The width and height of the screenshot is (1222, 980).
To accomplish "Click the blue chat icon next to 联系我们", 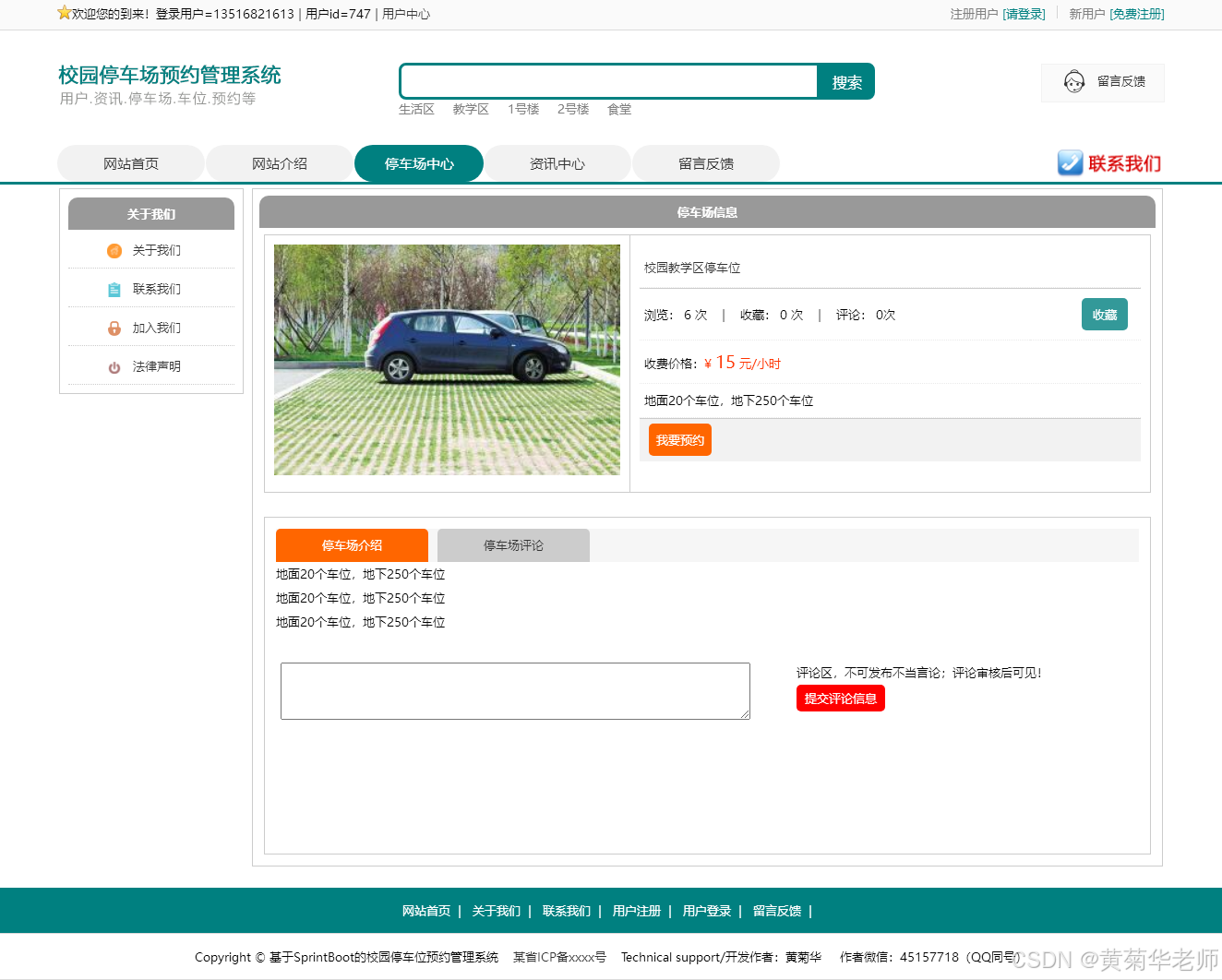I will click(x=1070, y=163).
